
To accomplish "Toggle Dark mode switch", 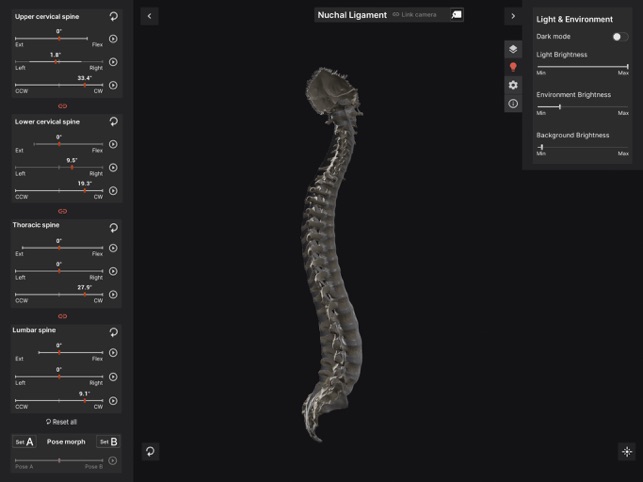I will pyautogui.click(x=618, y=36).
